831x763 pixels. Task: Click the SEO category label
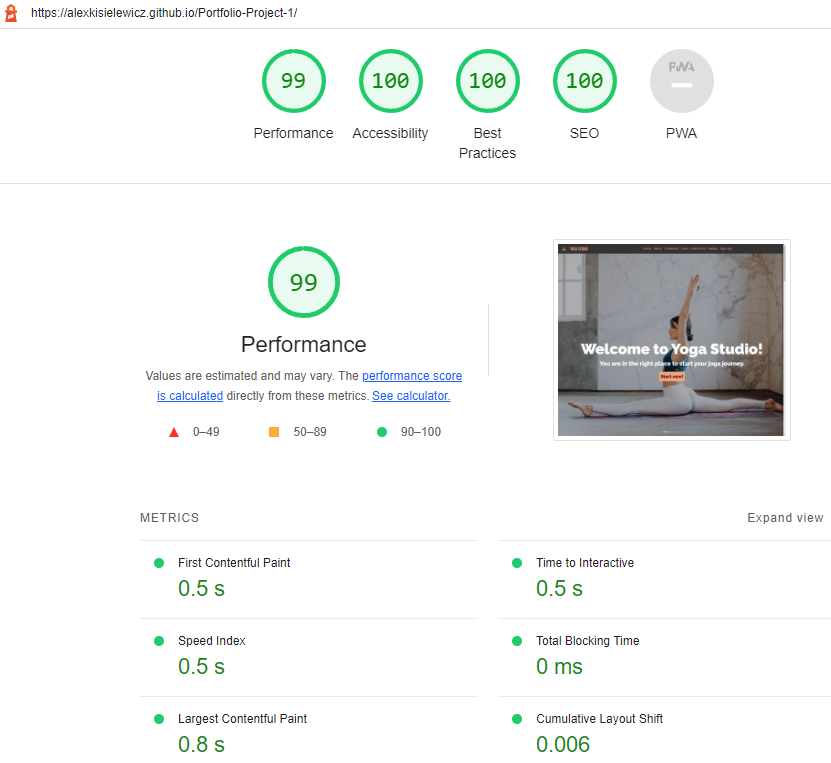coord(585,133)
